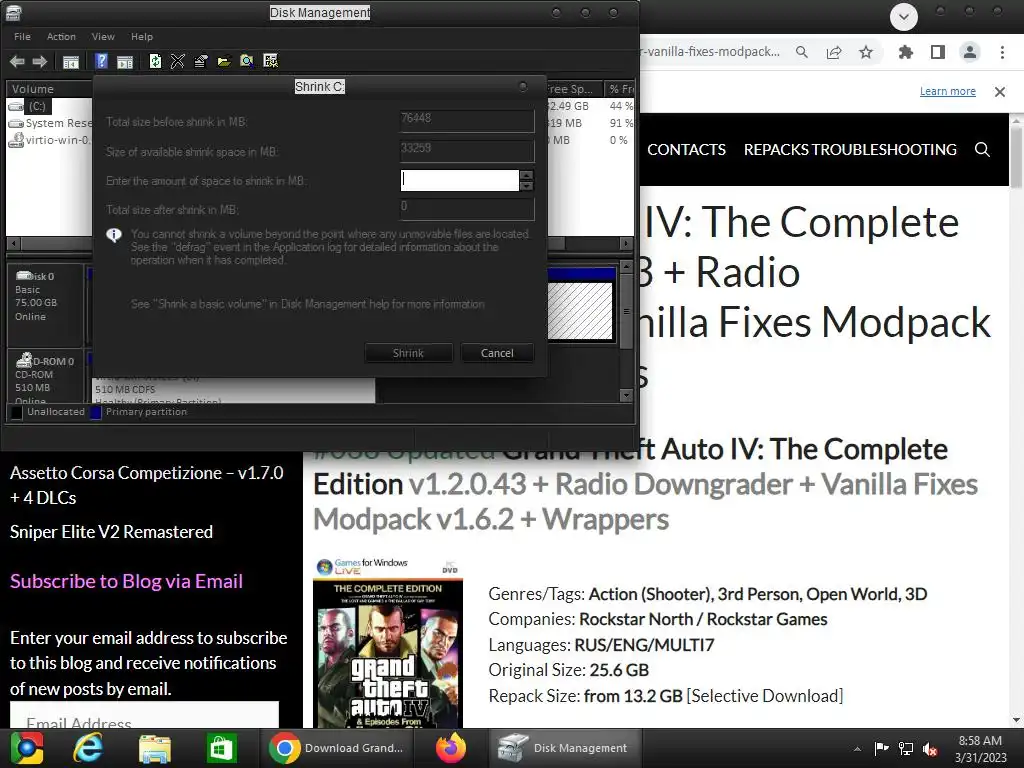Image resolution: width=1024 pixels, height=768 pixels.
Task: Open REPACKS TROUBLESHOOTING menu item
Action: point(850,150)
